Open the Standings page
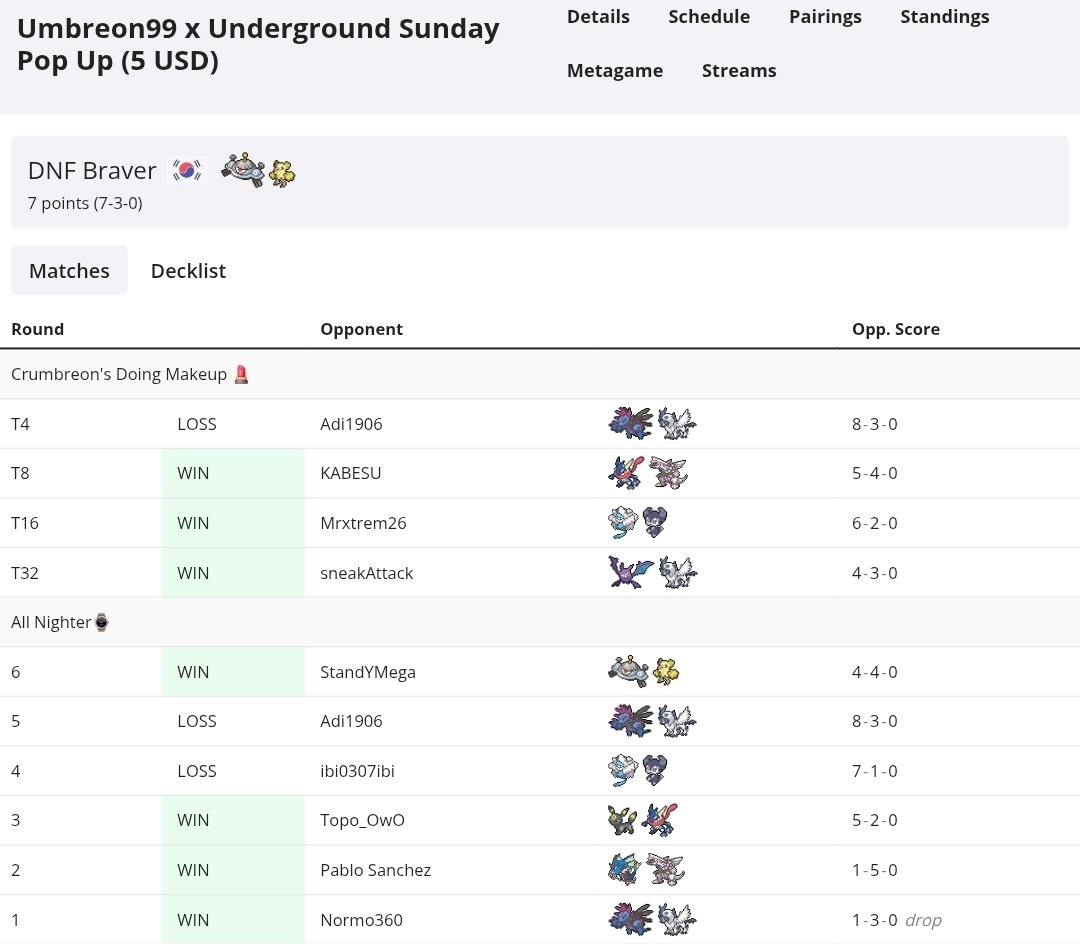The width and height of the screenshot is (1080, 944). pos(944,16)
